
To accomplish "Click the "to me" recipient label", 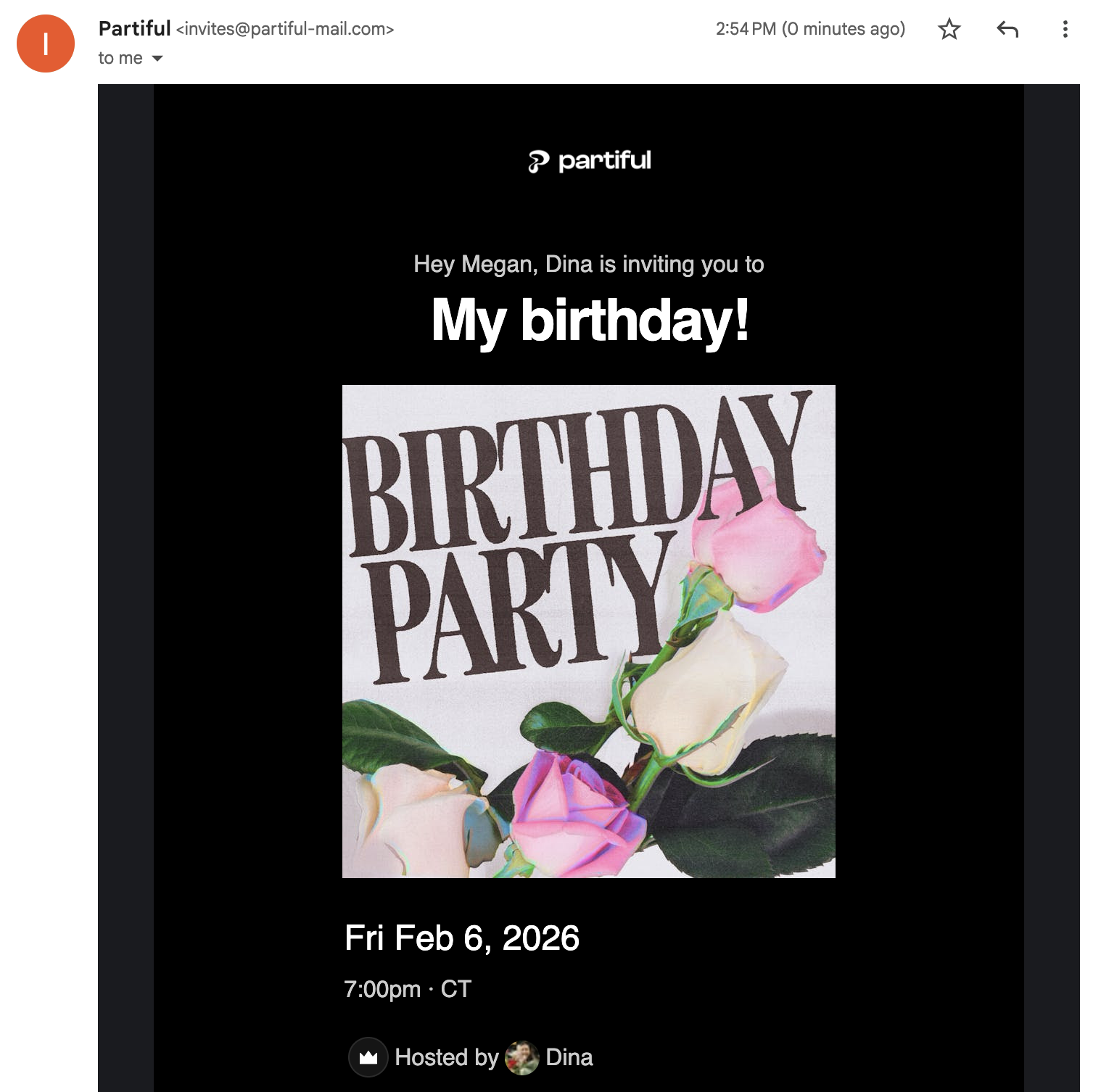I will tap(120, 58).
